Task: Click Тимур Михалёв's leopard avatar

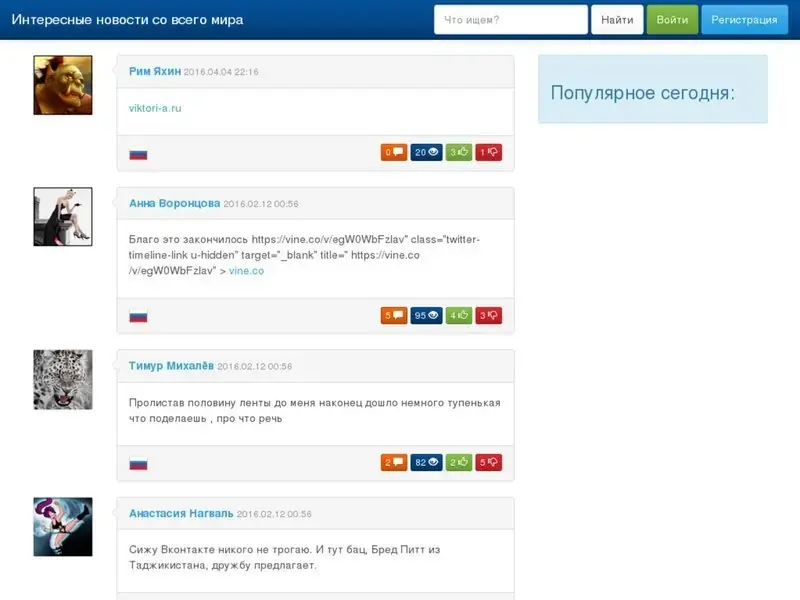Action: (x=63, y=379)
